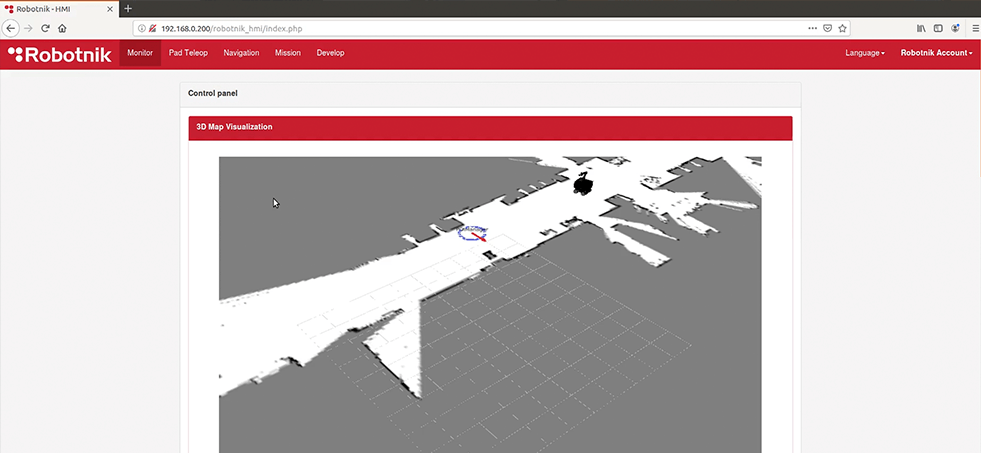The image size is (981, 453).
Task: Save page to Pocket icon
Action: point(827,28)
